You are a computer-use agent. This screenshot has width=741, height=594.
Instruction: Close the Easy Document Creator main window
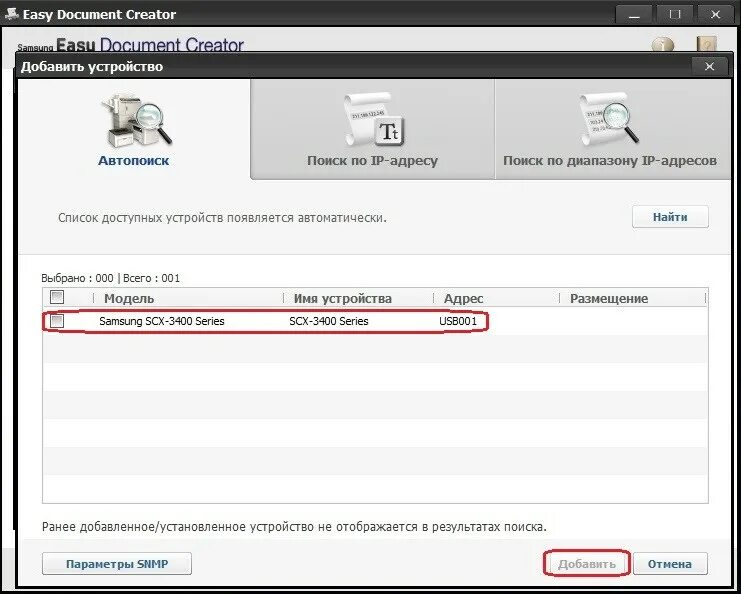point(715,15)
